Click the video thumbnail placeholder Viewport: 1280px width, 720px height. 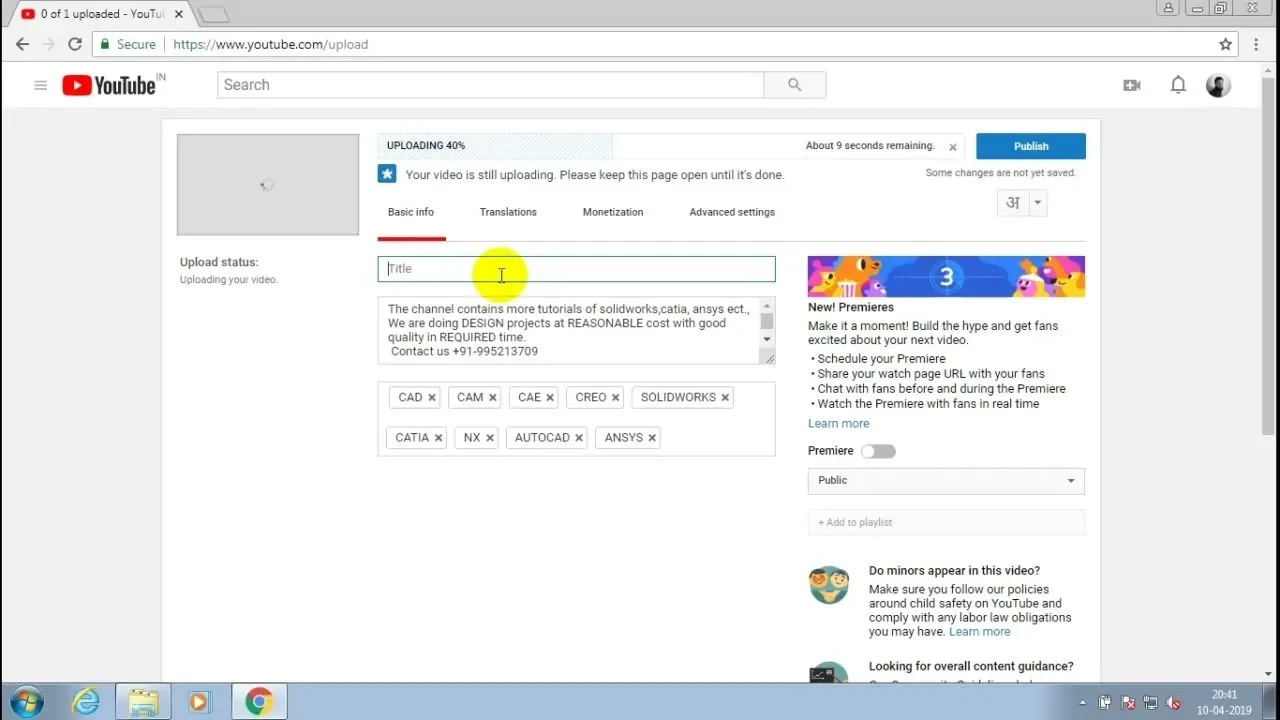(268, 185)
